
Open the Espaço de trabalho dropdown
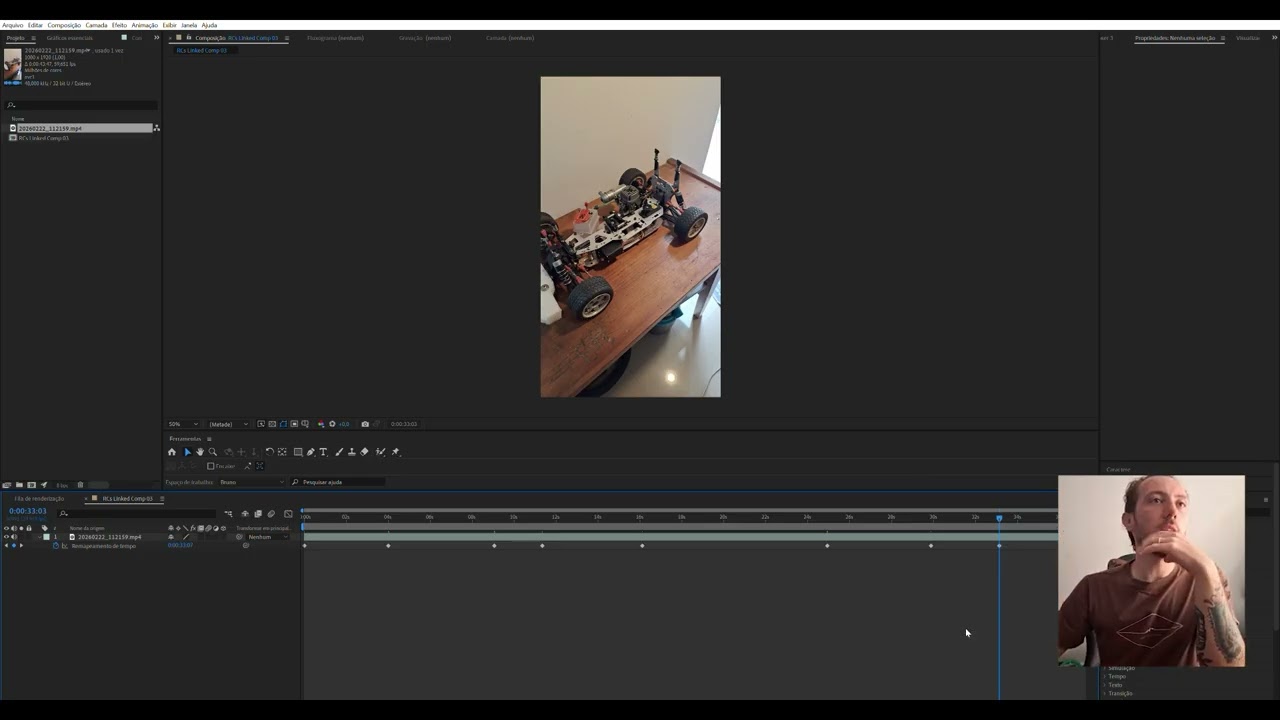point(252,482)
